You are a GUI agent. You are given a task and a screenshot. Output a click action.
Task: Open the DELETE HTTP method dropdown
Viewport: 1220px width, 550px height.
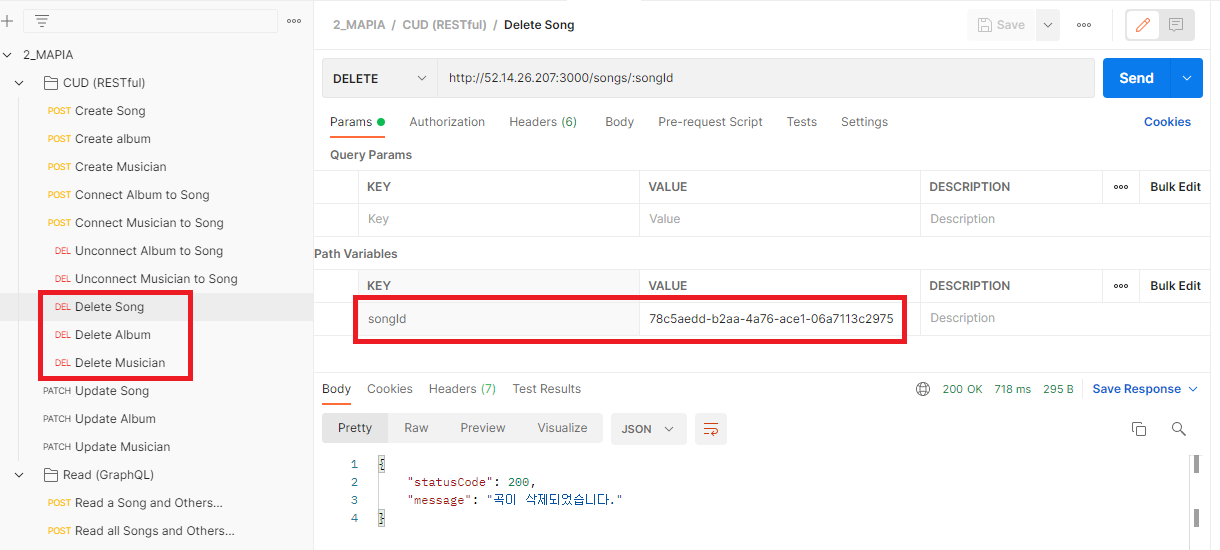[x=379, y=78]
